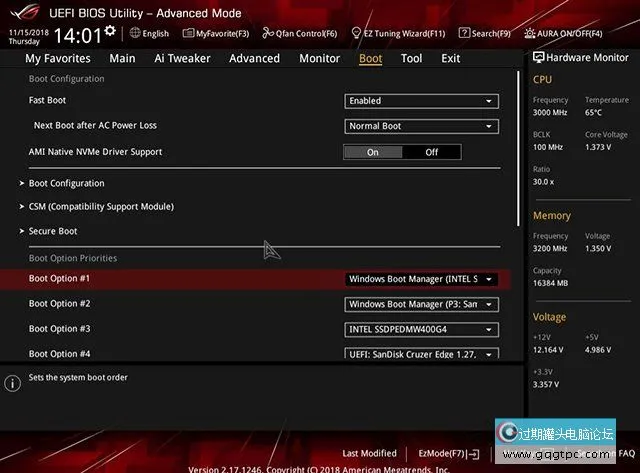Click the ROG logo at top left
640x473 pixels.
click(x=25, y=12)
